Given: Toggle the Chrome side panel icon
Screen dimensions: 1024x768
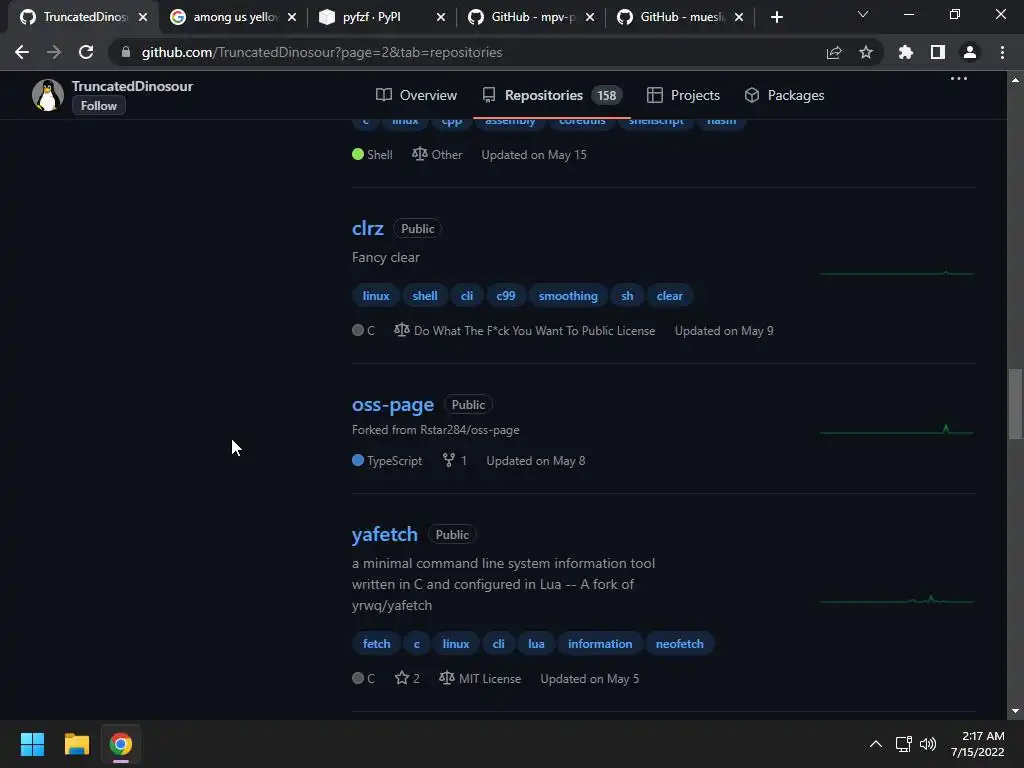Looking at the screenshot, I should click(938, 52).
